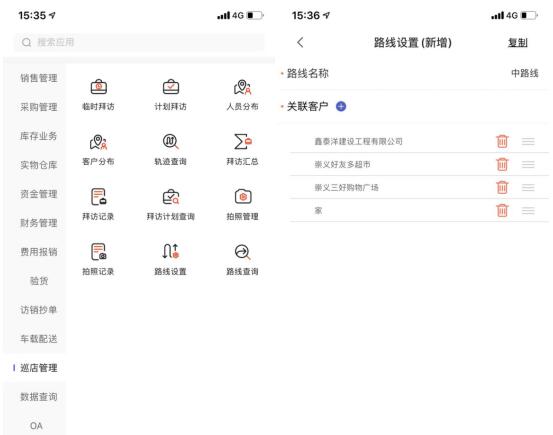Grab the reorder handle on the first customer row

[528, 141]
